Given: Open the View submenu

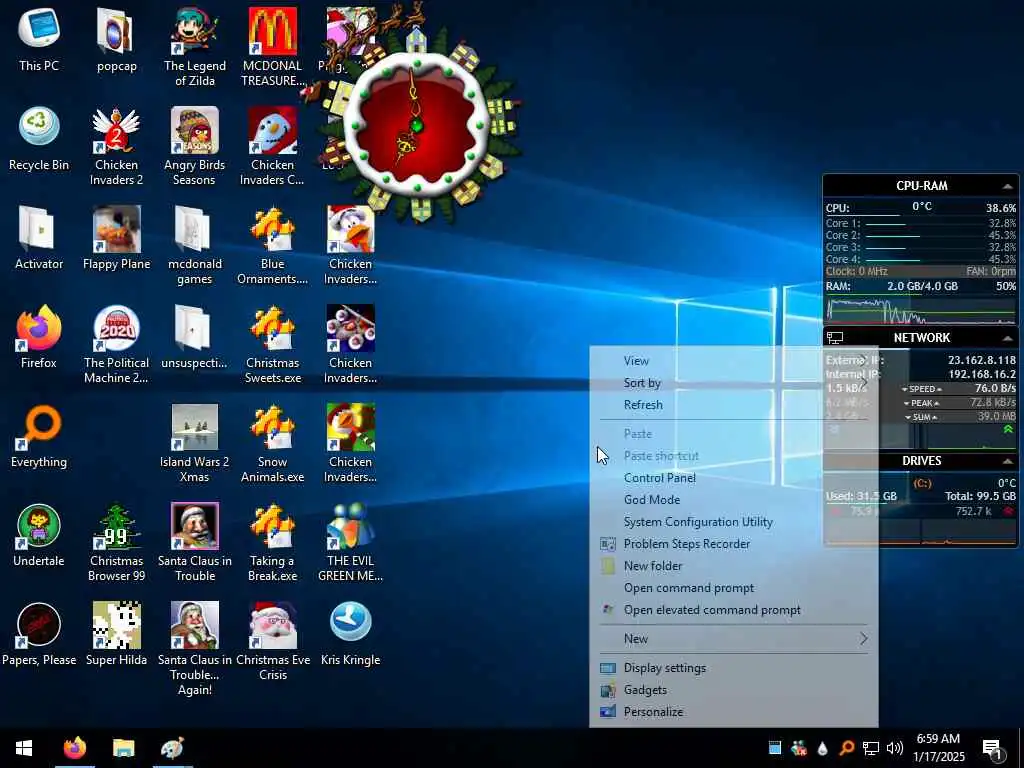Looking at the screenshot, I should [733, 360].
